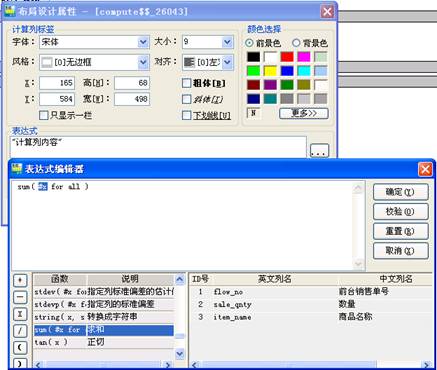The width and height of the screenshot is (437, 370).
Task: Select the sale_qnty column row
Action: 312,304
